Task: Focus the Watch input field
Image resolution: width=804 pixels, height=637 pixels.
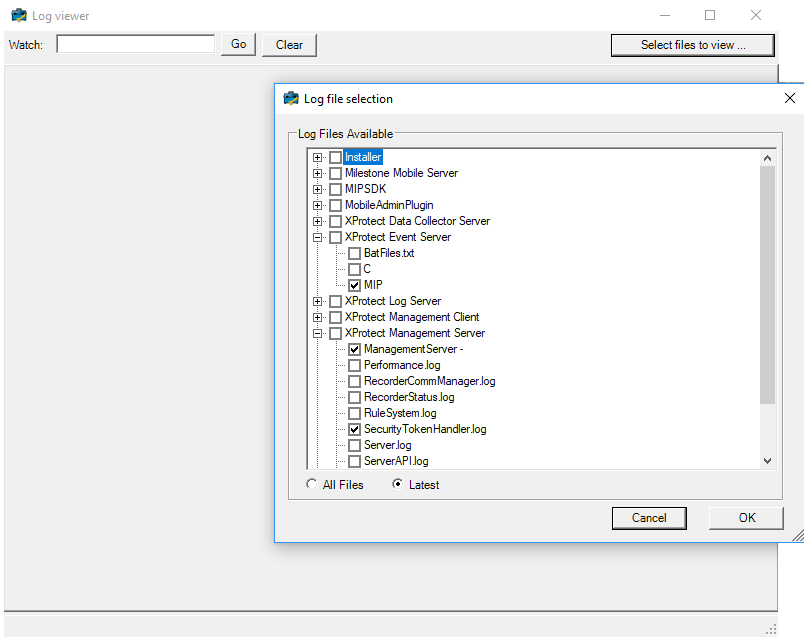Action: click(x=136, y=44)
